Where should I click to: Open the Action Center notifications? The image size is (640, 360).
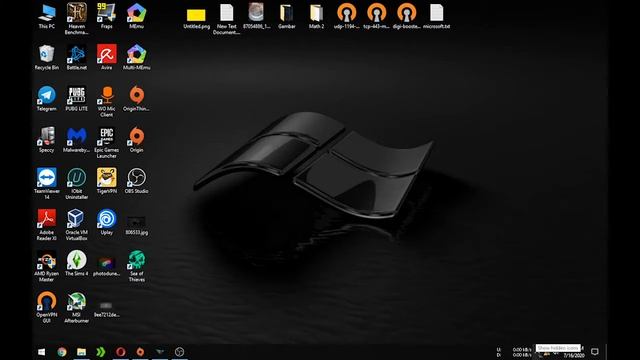coord(595,352)
